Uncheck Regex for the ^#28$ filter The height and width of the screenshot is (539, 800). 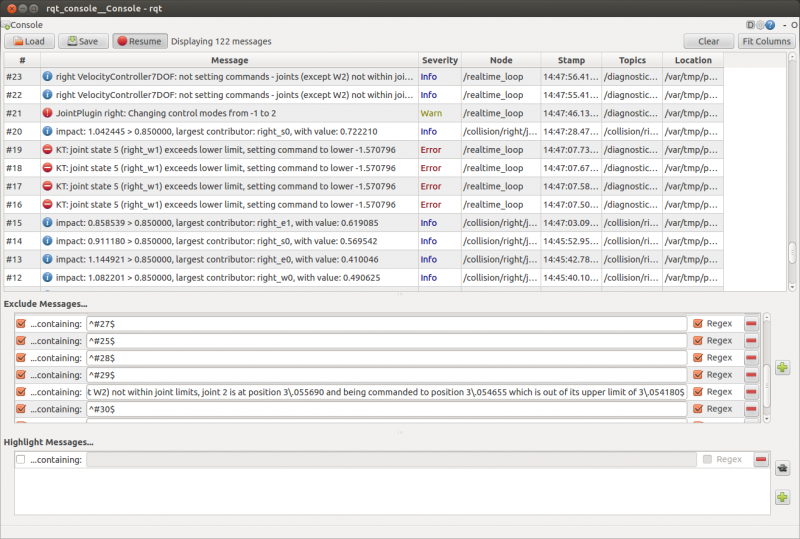[x=698, y=358]
